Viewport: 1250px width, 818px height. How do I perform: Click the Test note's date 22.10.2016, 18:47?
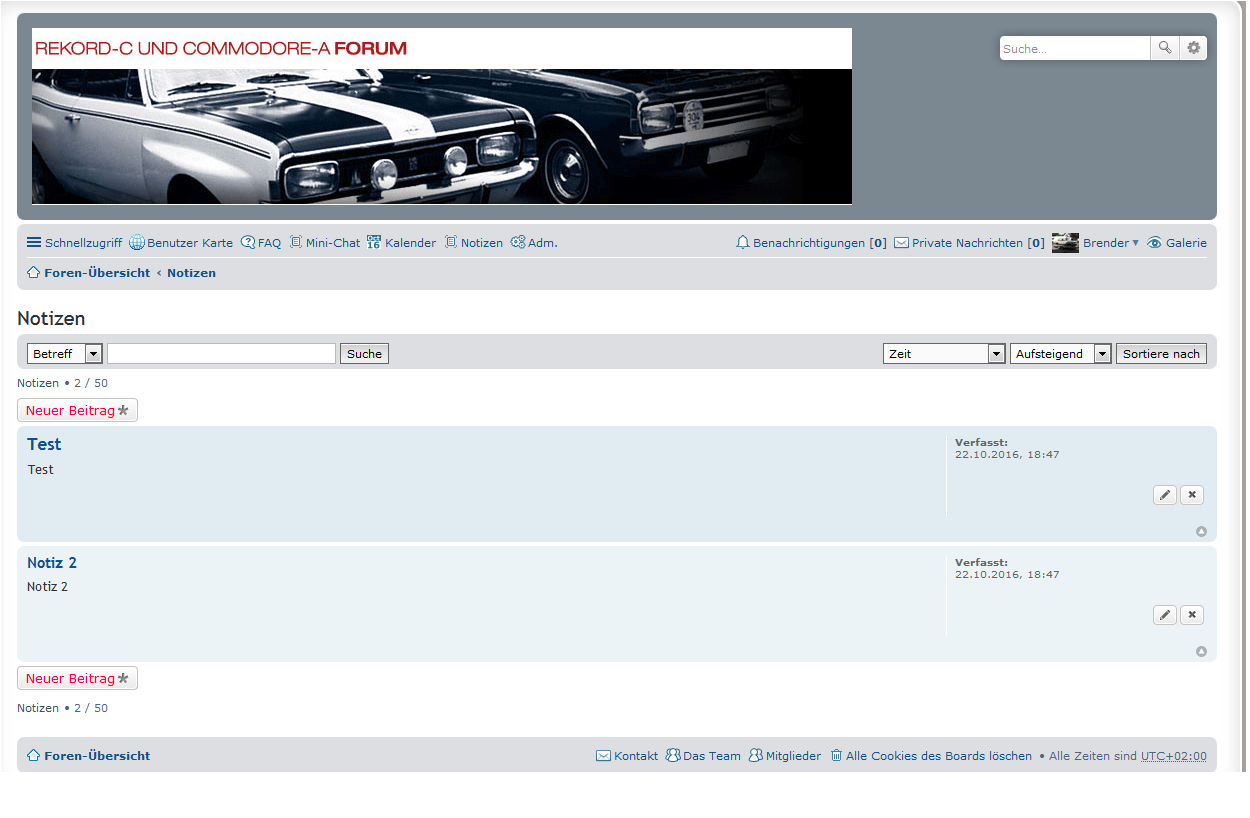(x=1007, y=455)
